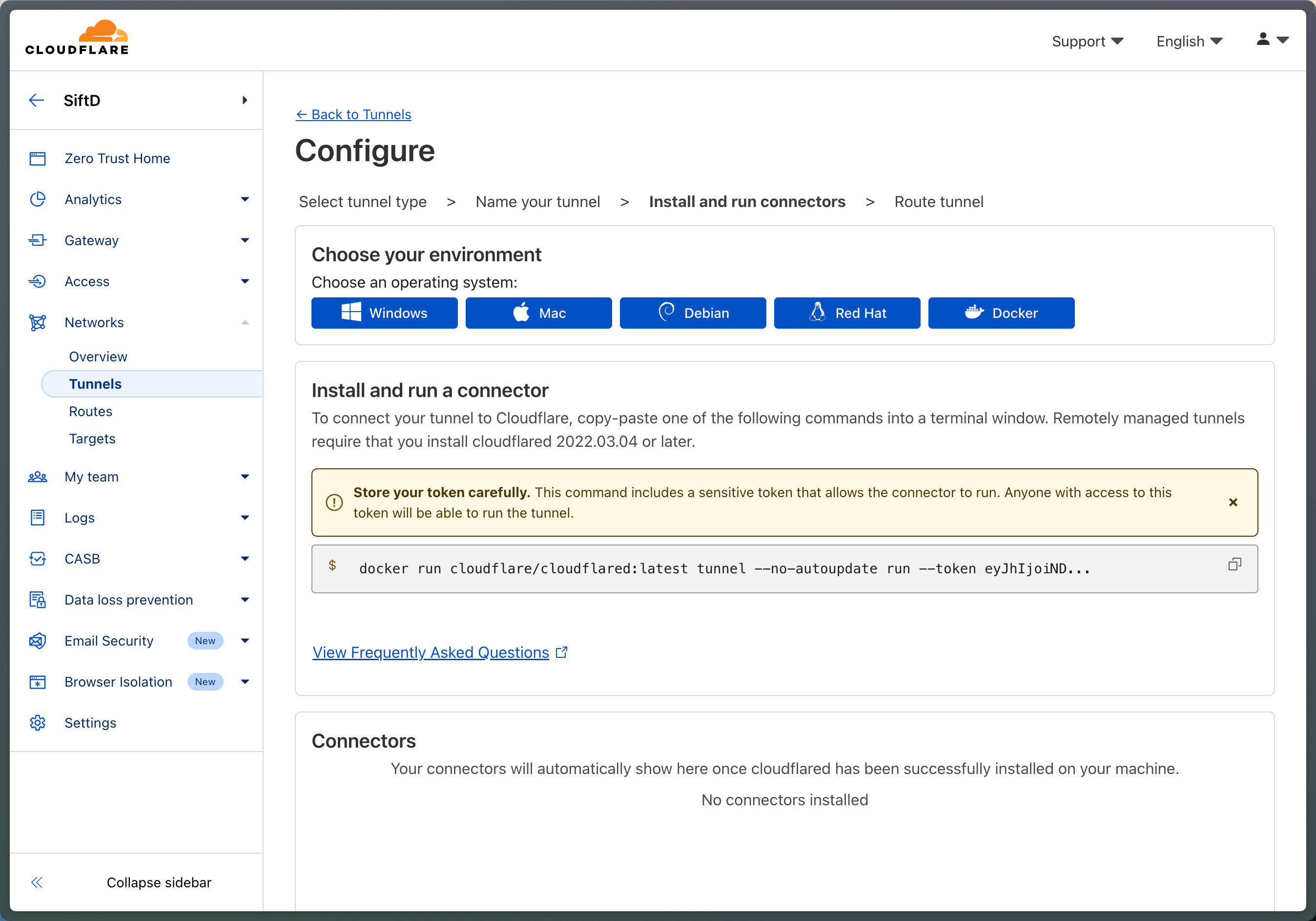Click the Zero Trust Home icon
The width and height of the screenshot is (1316, 921).
pyautogui.click(x=38, y=158)
